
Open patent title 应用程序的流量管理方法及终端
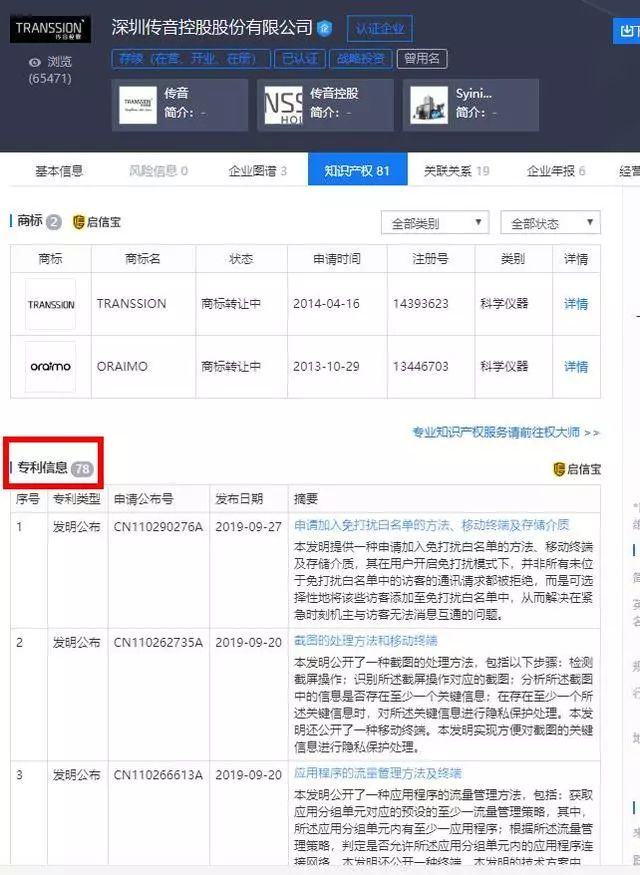click(x=378, y=773)
